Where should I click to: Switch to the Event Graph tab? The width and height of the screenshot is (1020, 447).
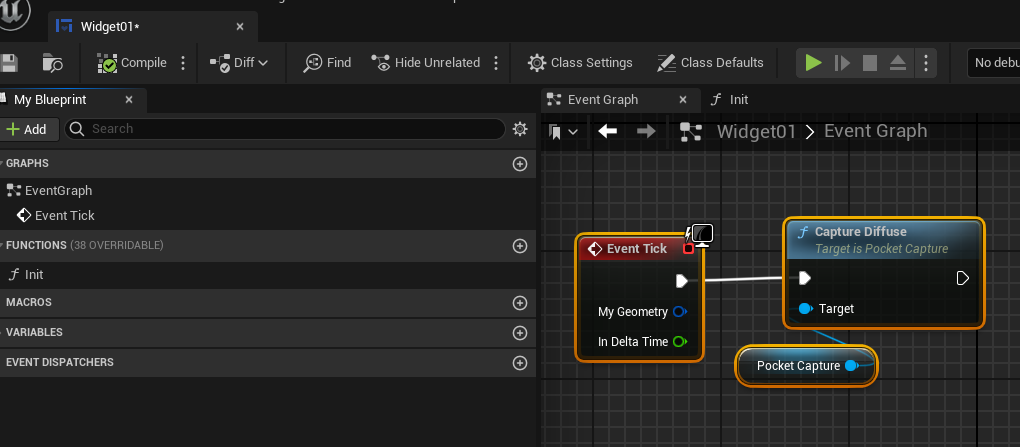[621, 100]
